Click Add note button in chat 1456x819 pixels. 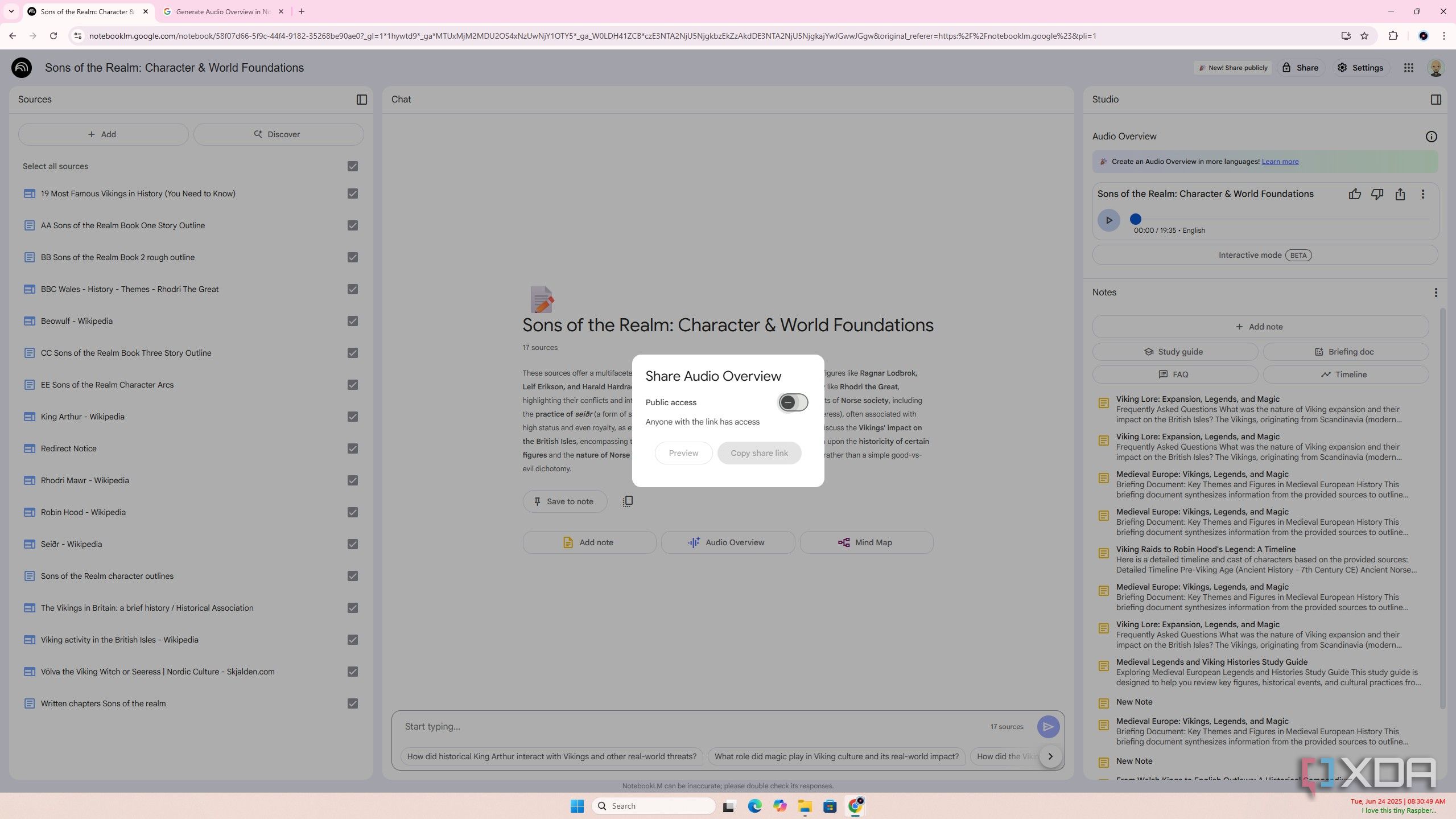(x=589, y=542)
